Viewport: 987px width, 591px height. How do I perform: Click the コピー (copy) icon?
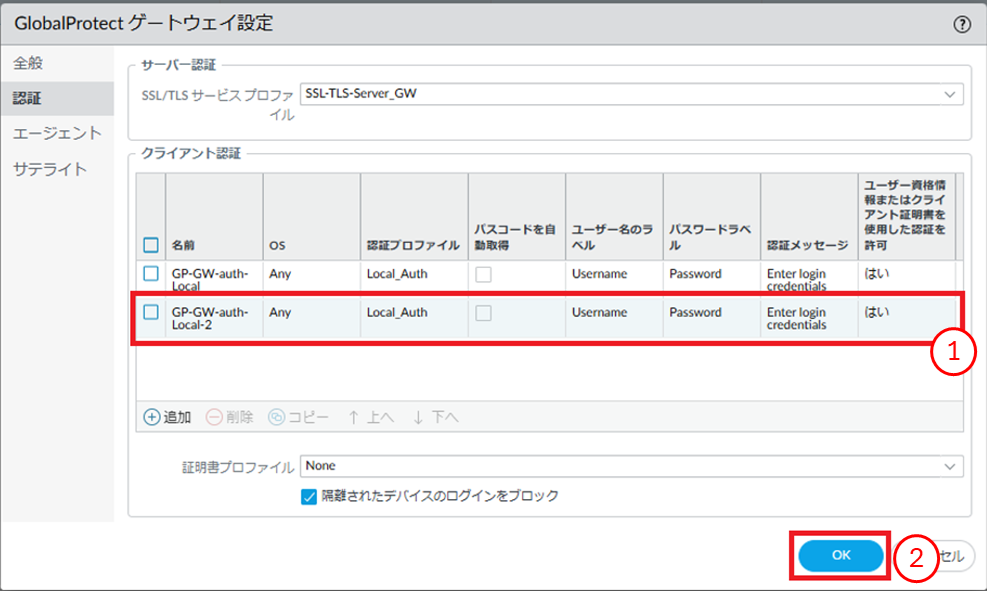(x=276, y=417)
